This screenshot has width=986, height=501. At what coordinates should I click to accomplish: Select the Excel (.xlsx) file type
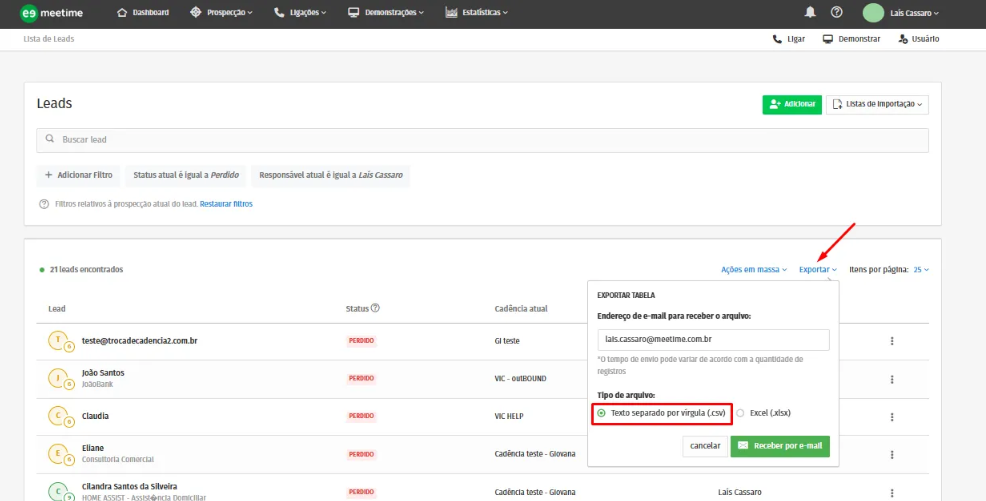click(x=763, y=413)
